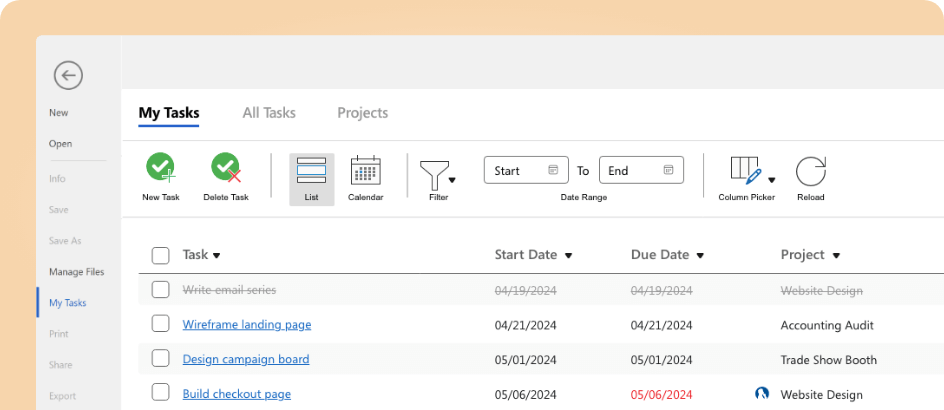Image resolution: width=944 pixels, height=410 pixels.
Task: Click Print in the sidebar
Action: point(59,334)
